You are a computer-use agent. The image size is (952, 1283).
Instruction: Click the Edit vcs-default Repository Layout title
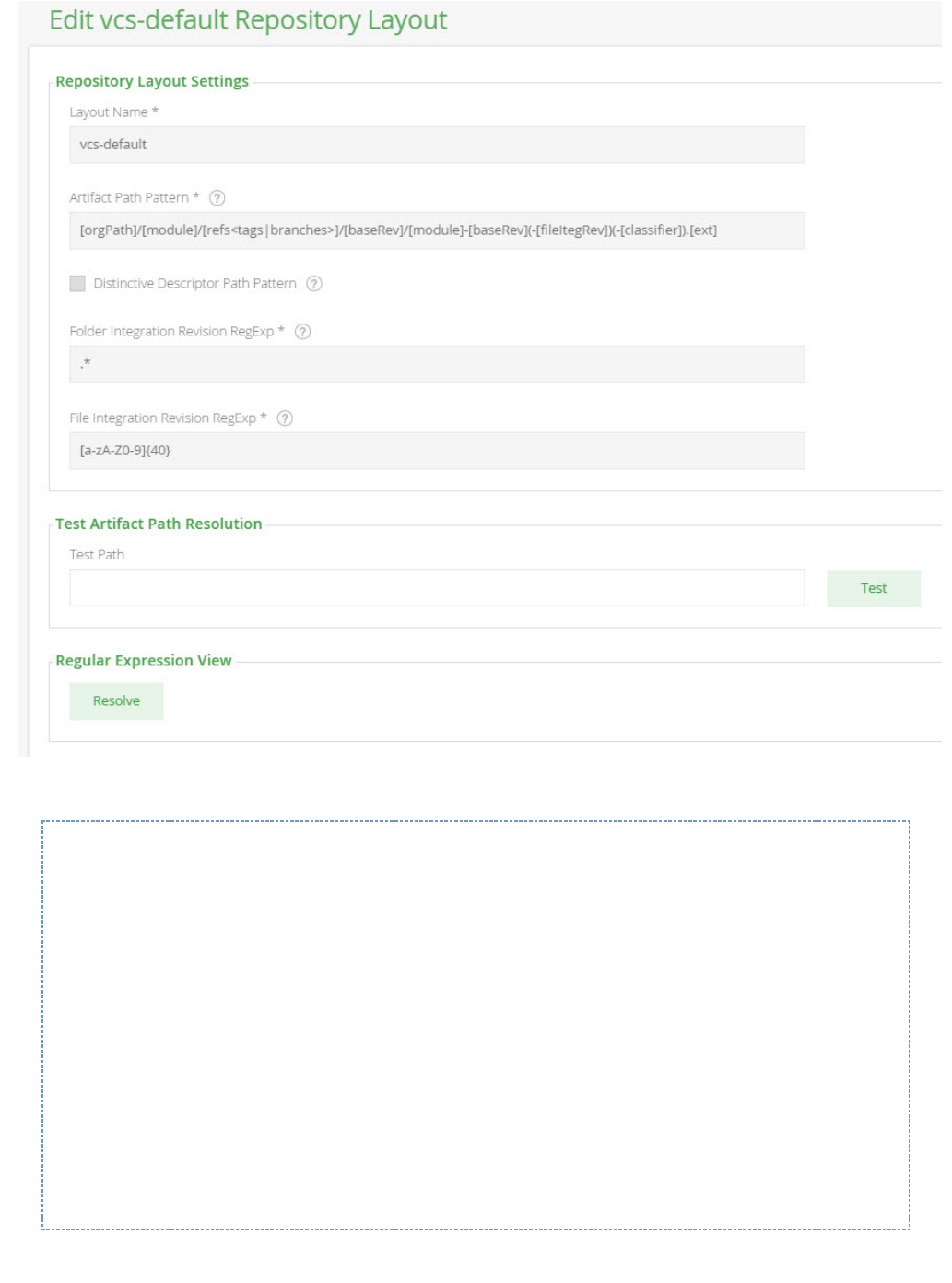tap(248, 20)
